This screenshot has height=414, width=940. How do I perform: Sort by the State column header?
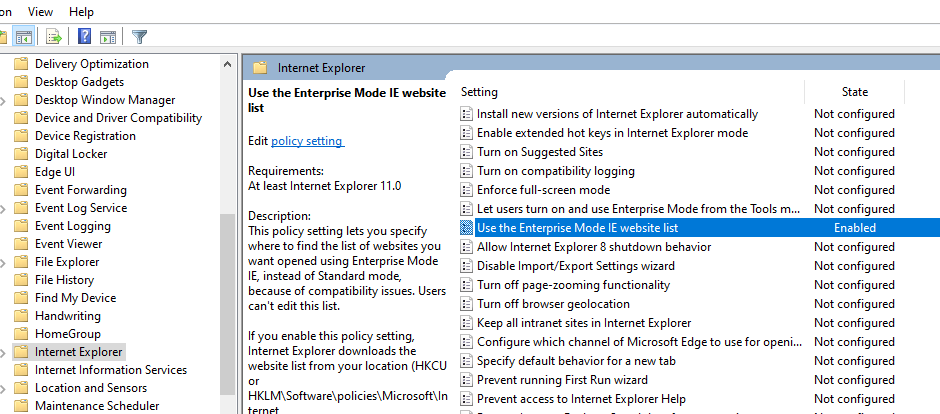pyautogui.click(x=854, y=92)
